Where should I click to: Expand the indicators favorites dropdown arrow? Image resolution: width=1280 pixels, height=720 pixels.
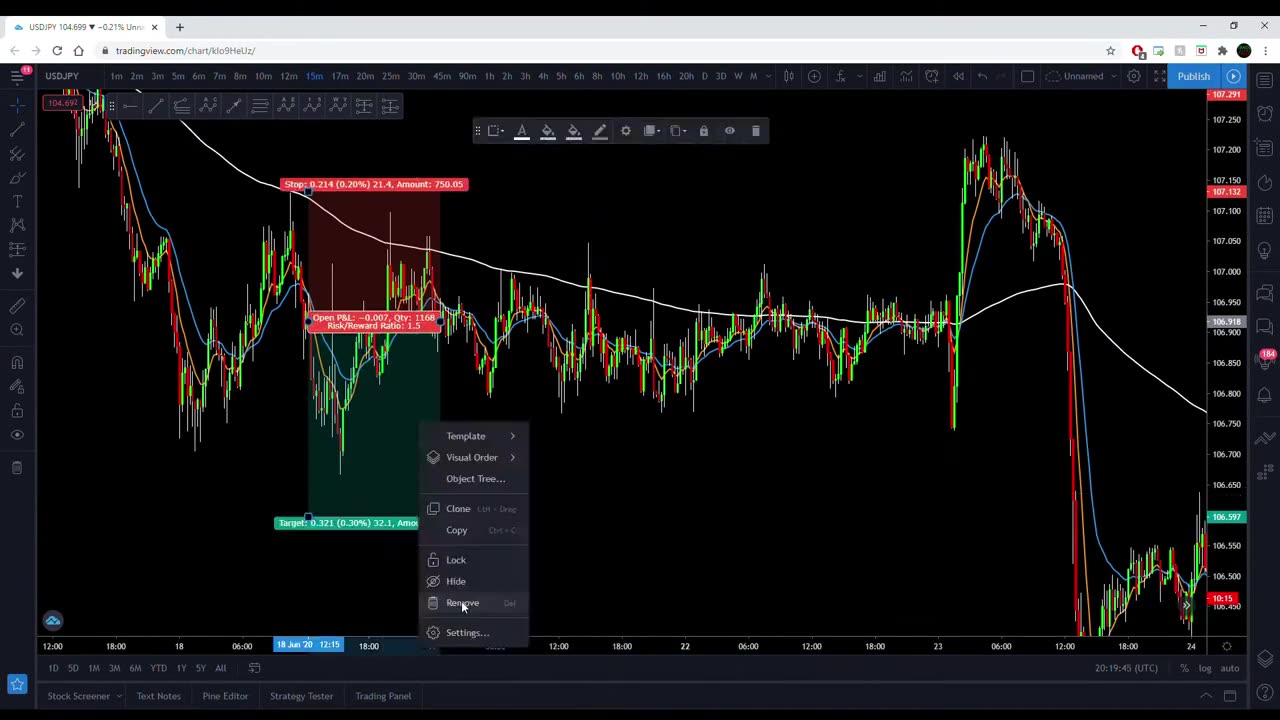[x=859, y=76]
